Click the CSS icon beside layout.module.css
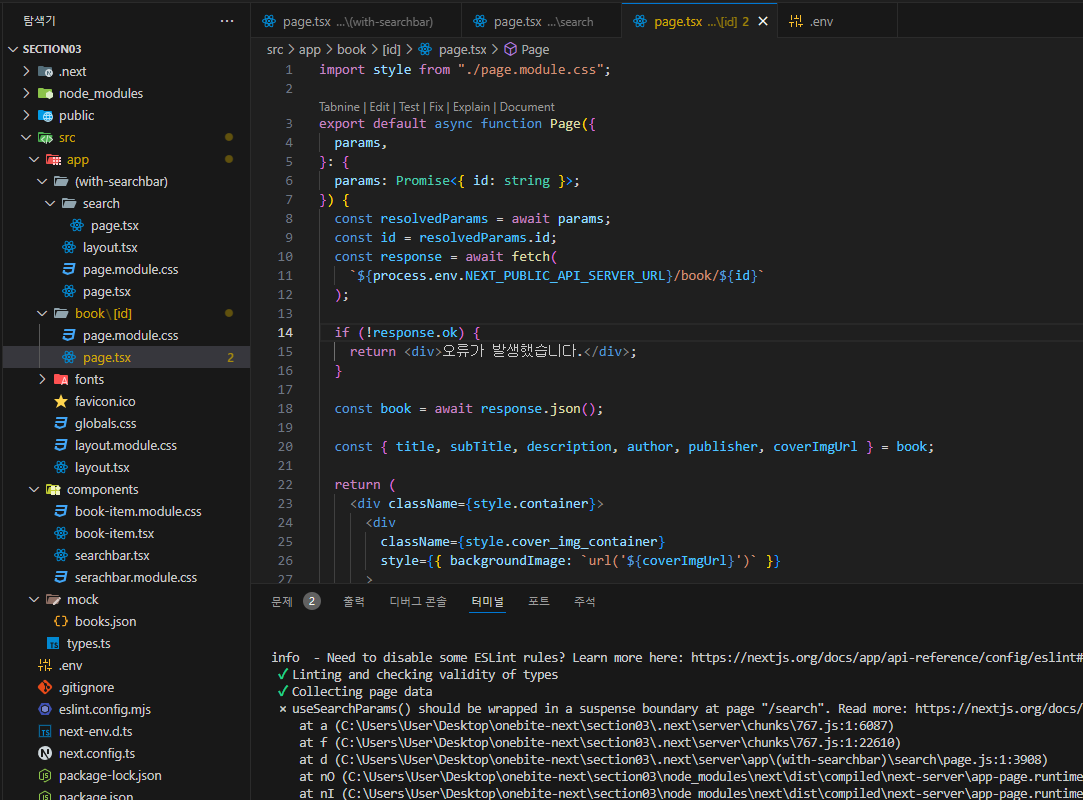The image size is (1083, 800). tap(61, 446)
